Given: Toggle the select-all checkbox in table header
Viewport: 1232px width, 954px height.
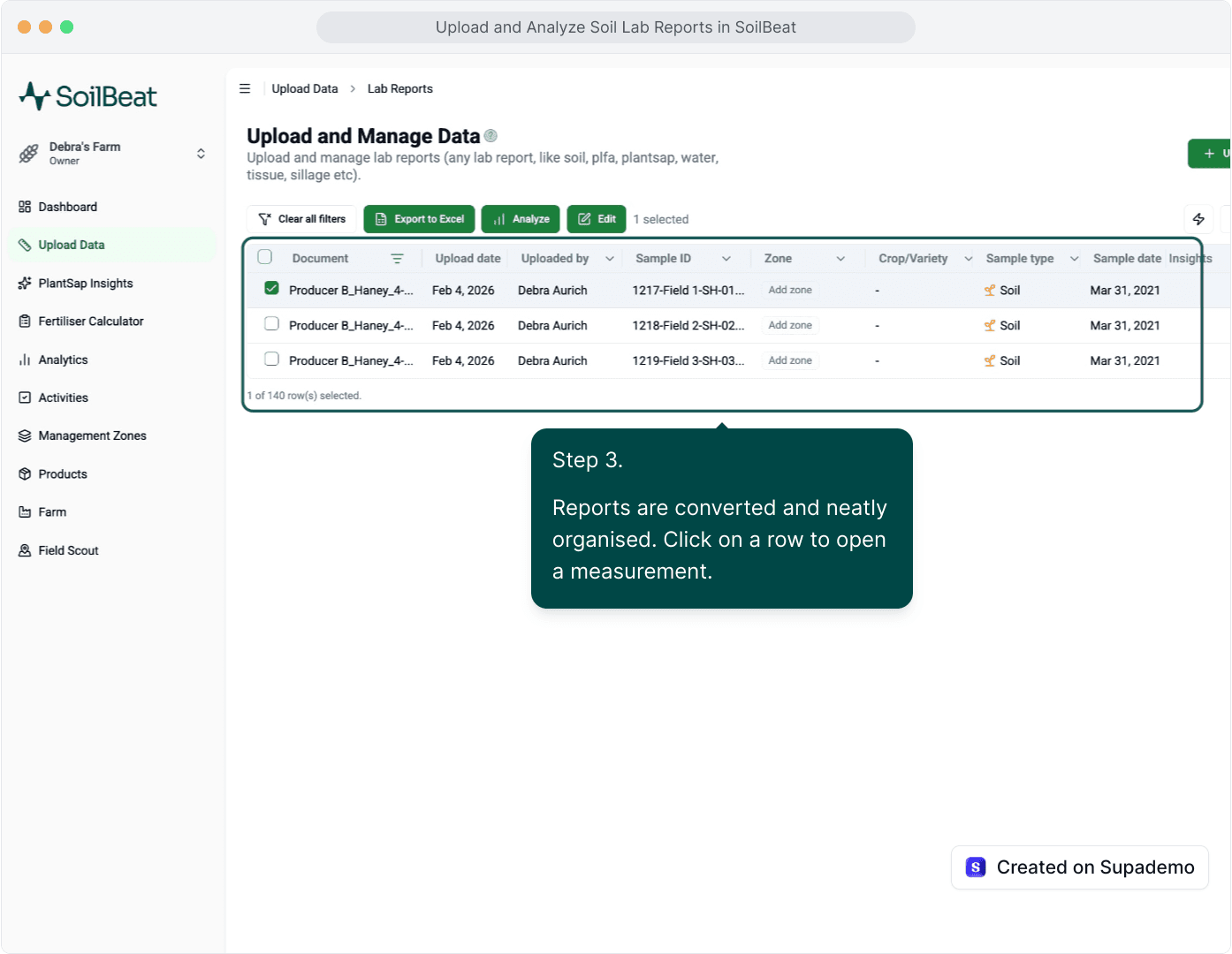Looking at the screenshot, I should point(264,257).
